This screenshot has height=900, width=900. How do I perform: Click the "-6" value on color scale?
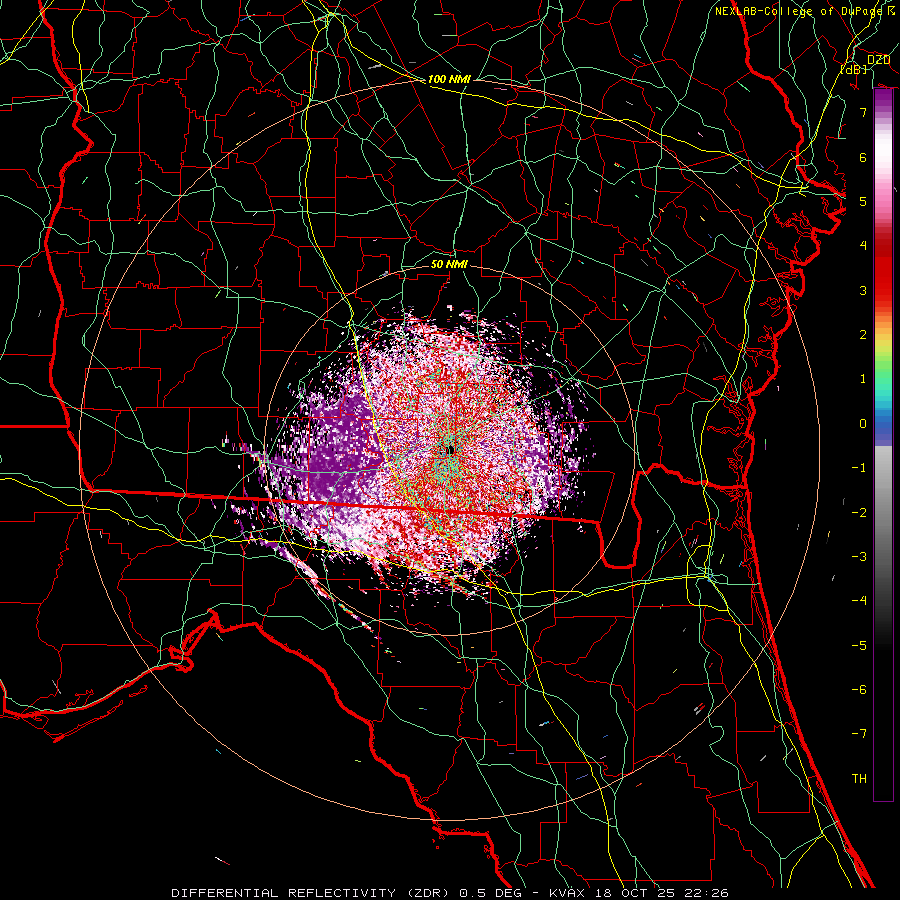coord(859,690)
